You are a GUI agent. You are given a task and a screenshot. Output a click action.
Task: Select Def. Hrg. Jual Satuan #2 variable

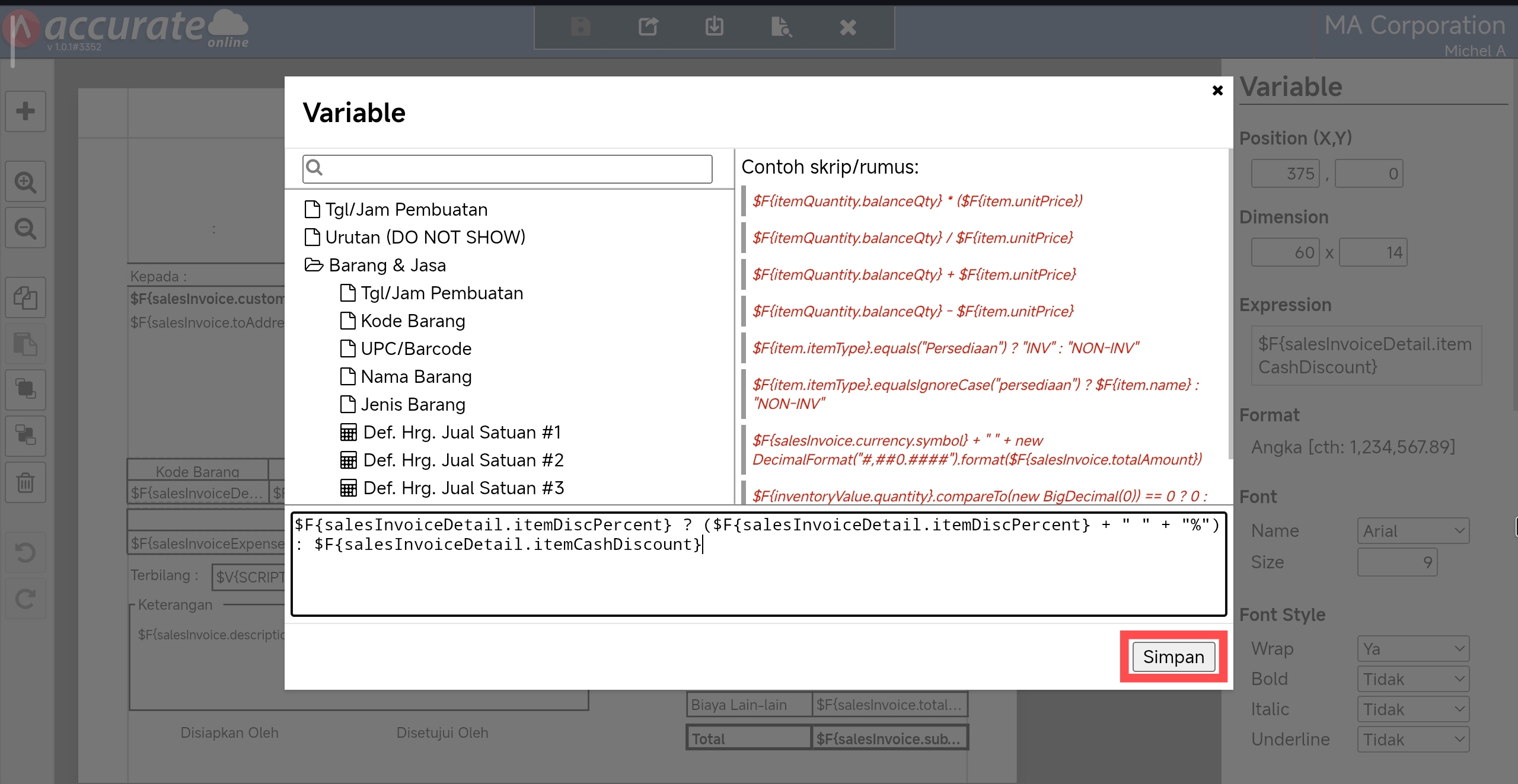coord(463,460)
